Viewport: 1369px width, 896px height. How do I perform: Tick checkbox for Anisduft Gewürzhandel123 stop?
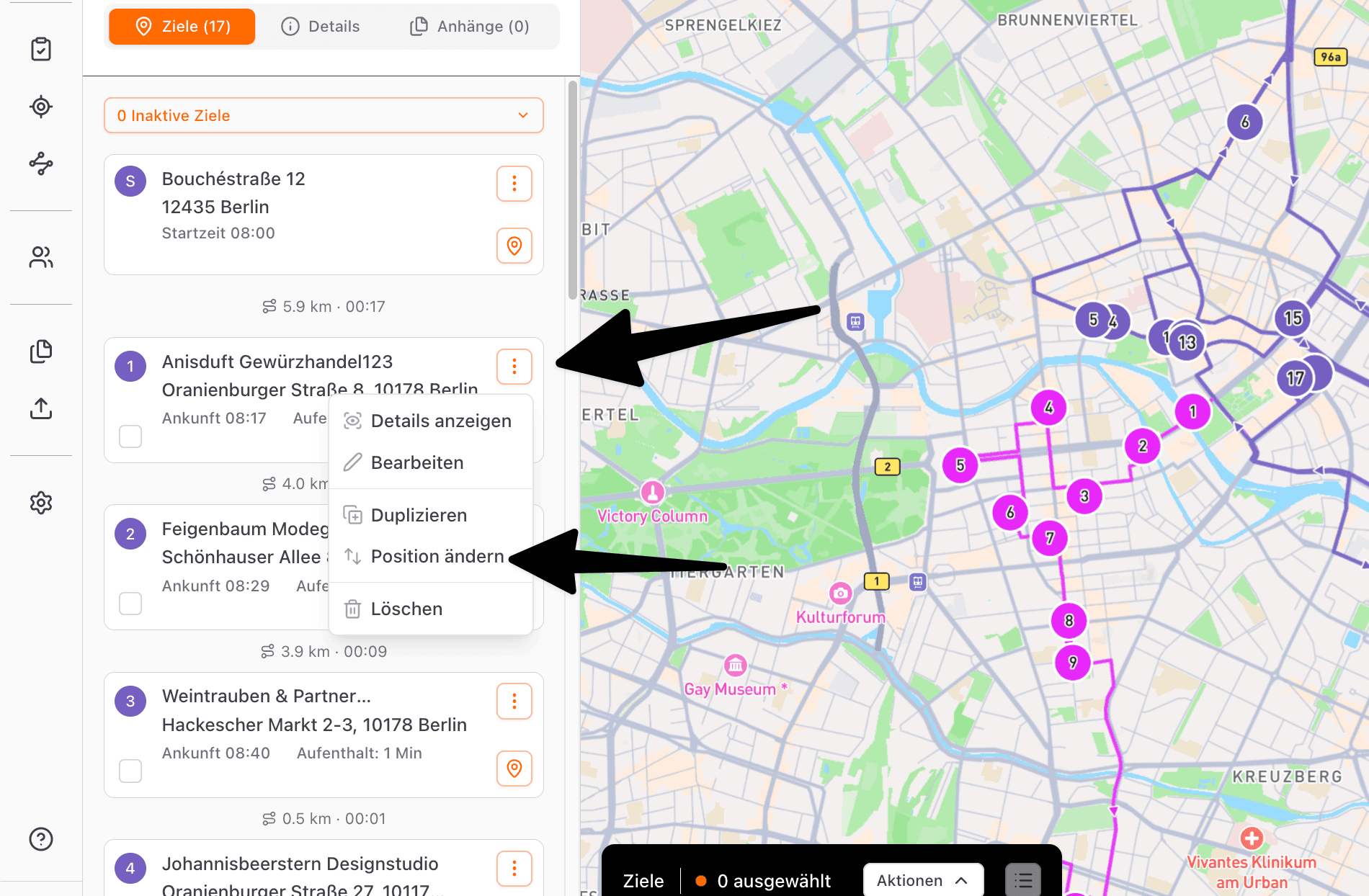coord(130,436)
